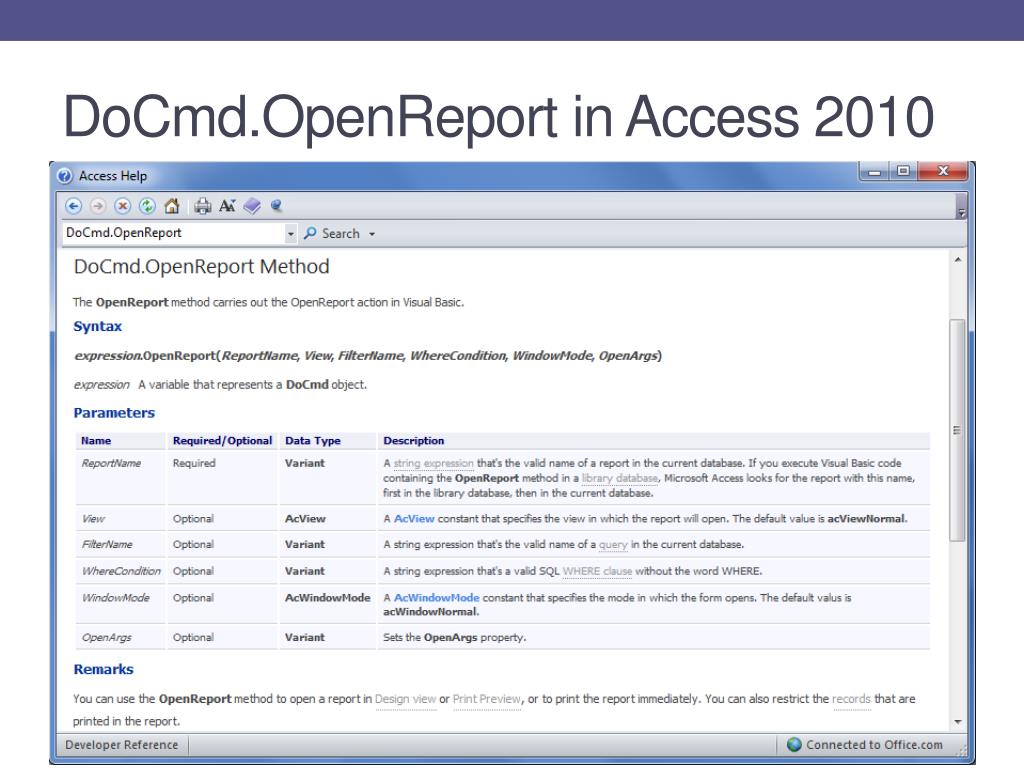
Task: Click the Parameters section heading
Action: click(114, 413)
